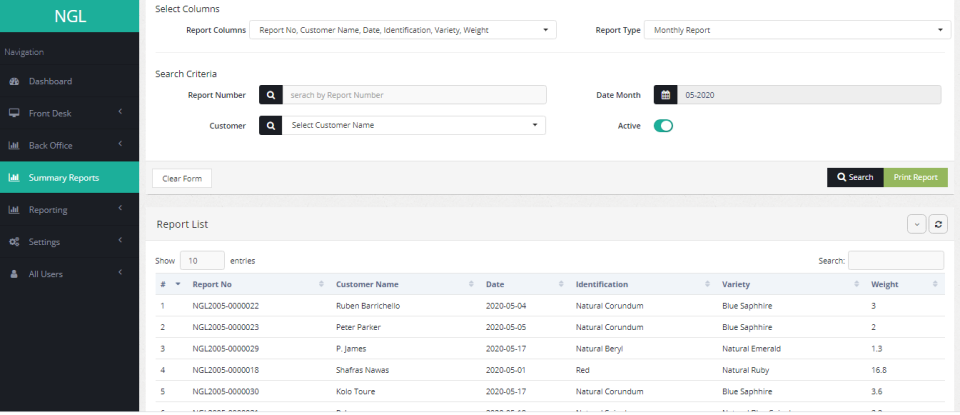Click the weight value 16.8

point(879,370)
